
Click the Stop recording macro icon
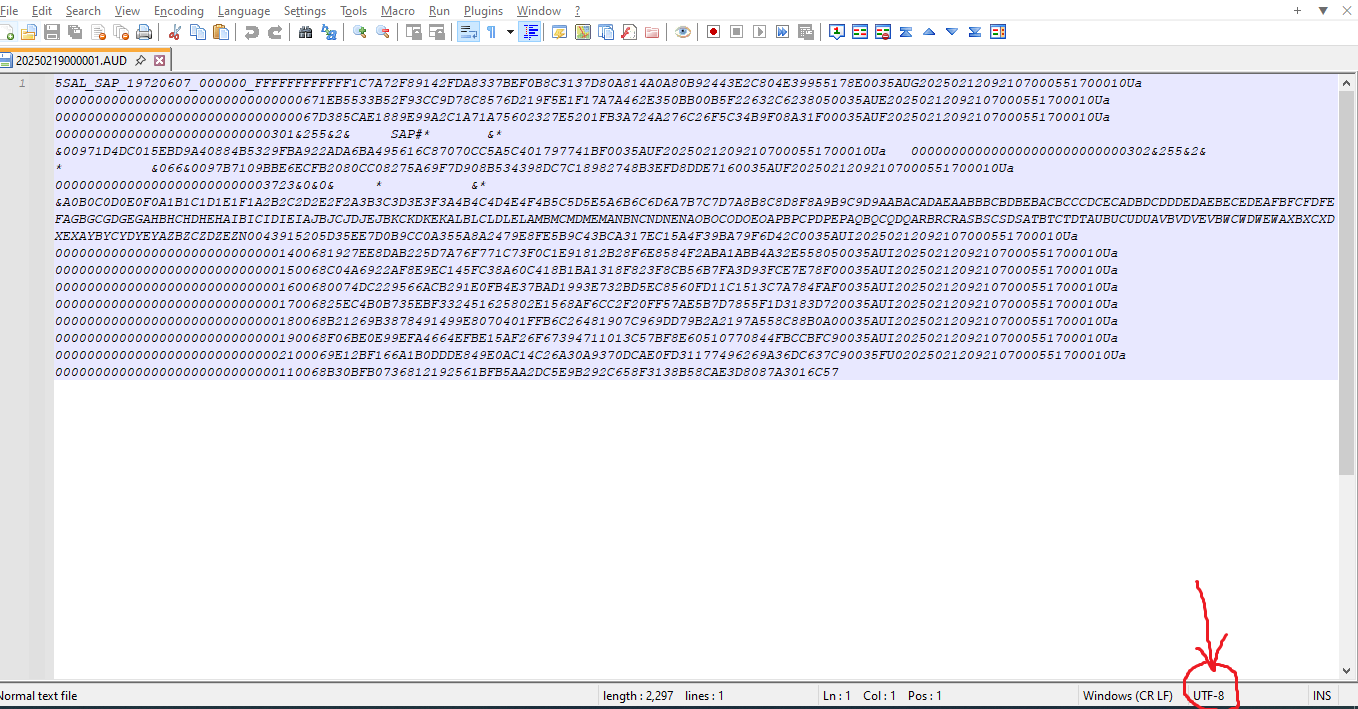736,32
